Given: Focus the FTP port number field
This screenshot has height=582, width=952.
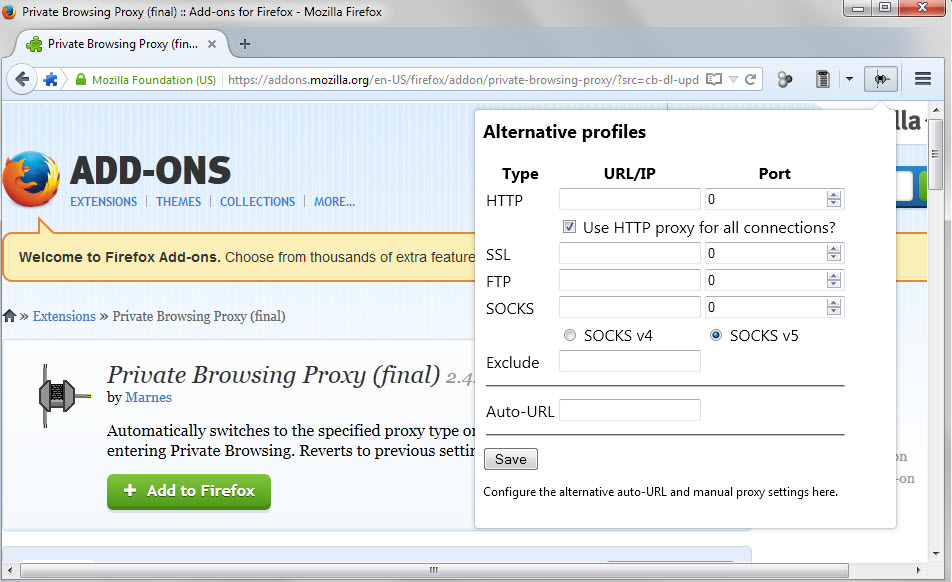Looking at the screenshot, I should [765, 280].
